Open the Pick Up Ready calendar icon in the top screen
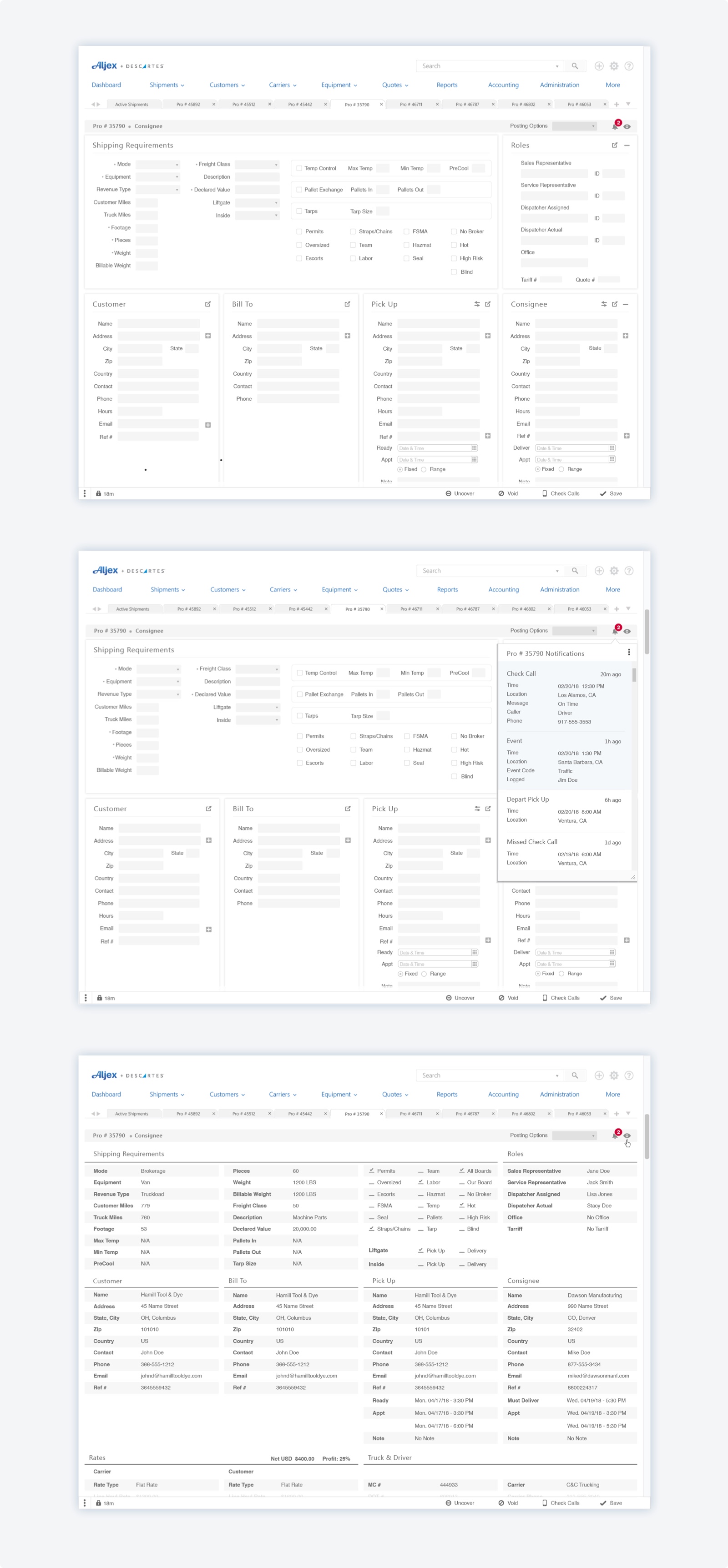 click(x=474, y=448)
